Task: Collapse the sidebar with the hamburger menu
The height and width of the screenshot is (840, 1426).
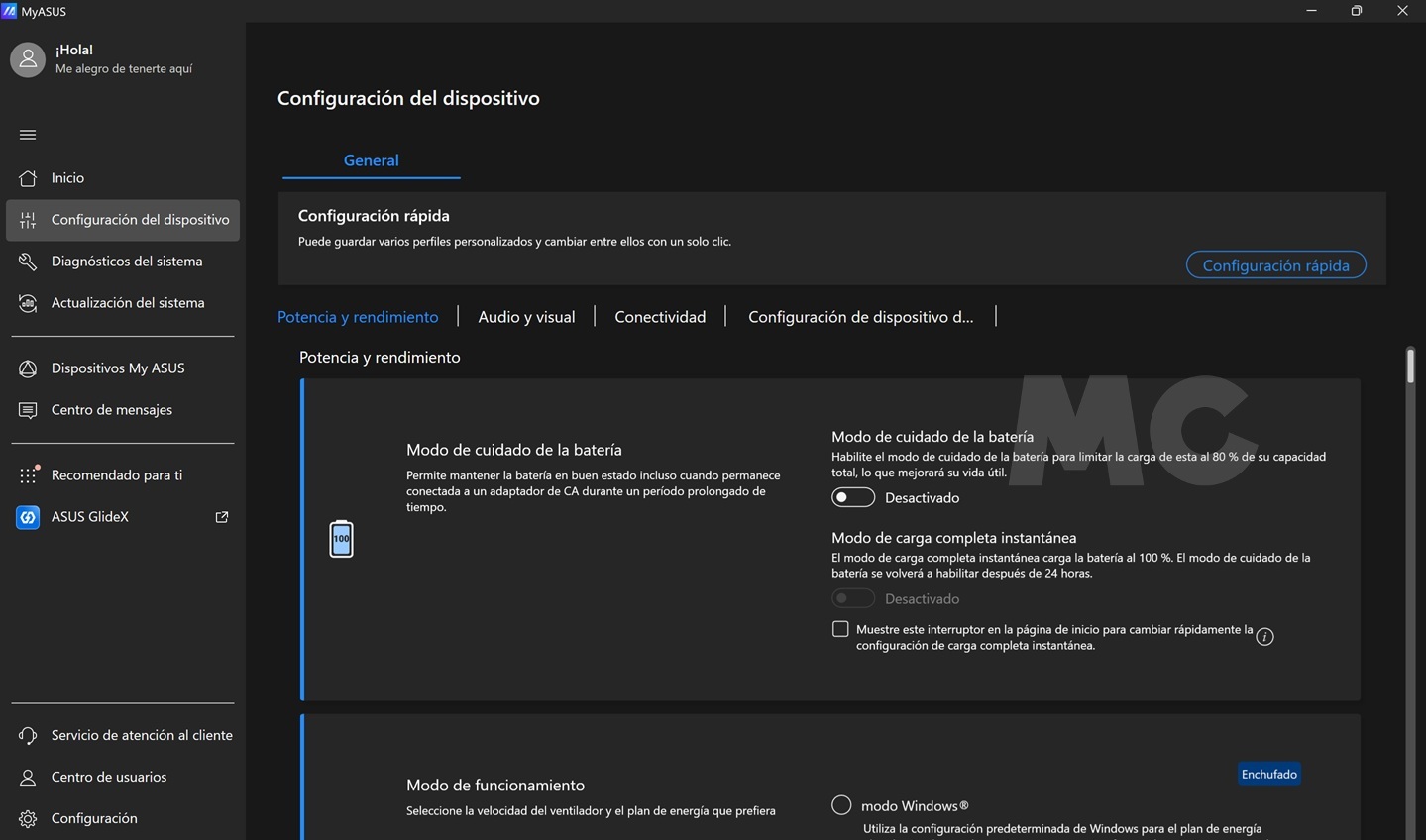Action: pos(28,135)
